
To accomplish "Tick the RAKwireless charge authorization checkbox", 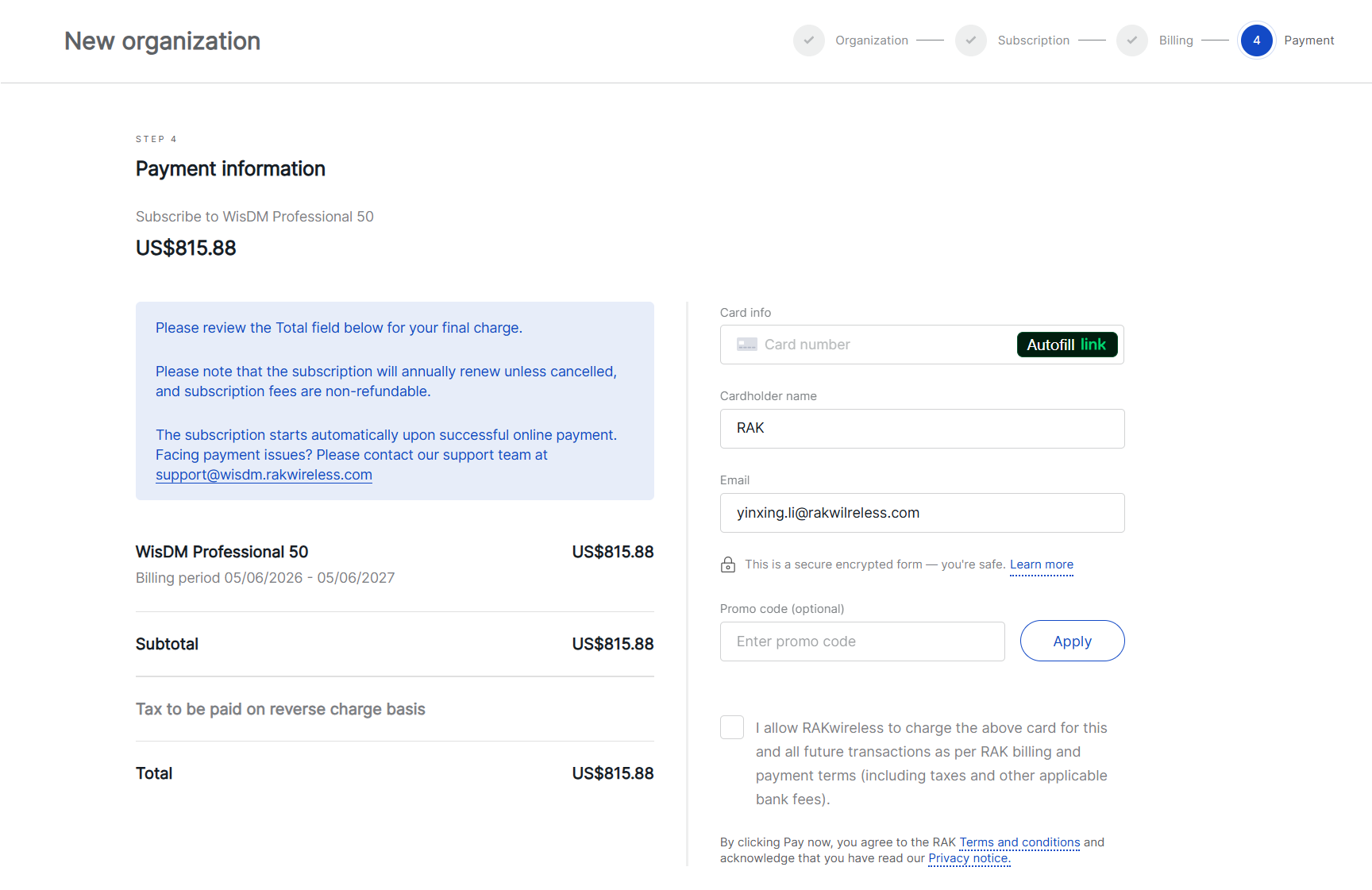I will tap(732, 727).
